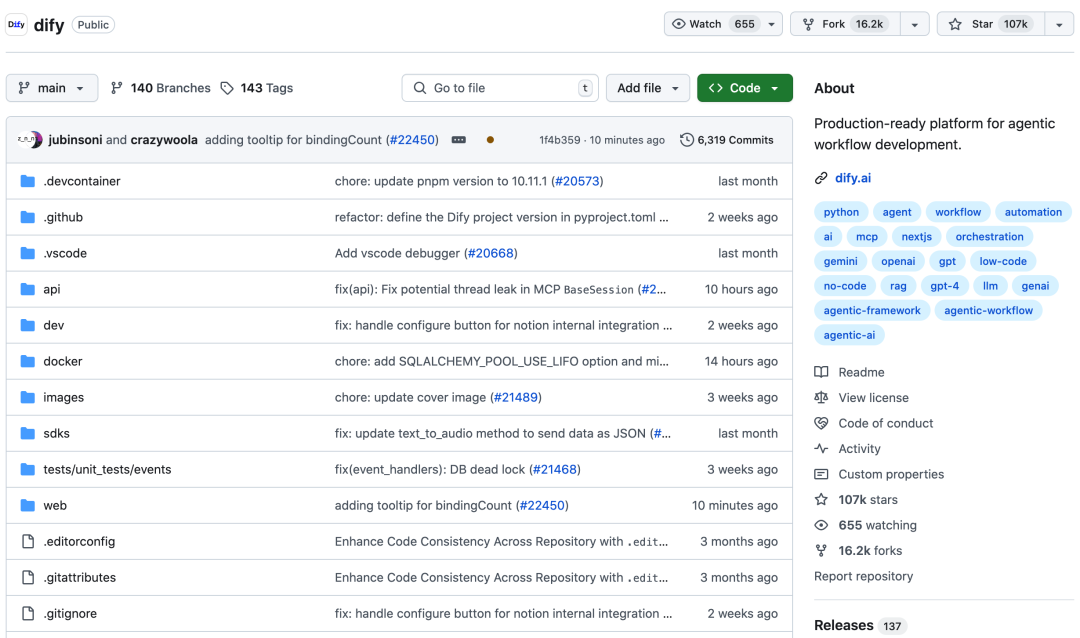Open the dev folder name
The image size is (1080, 638).
(54, 325)
